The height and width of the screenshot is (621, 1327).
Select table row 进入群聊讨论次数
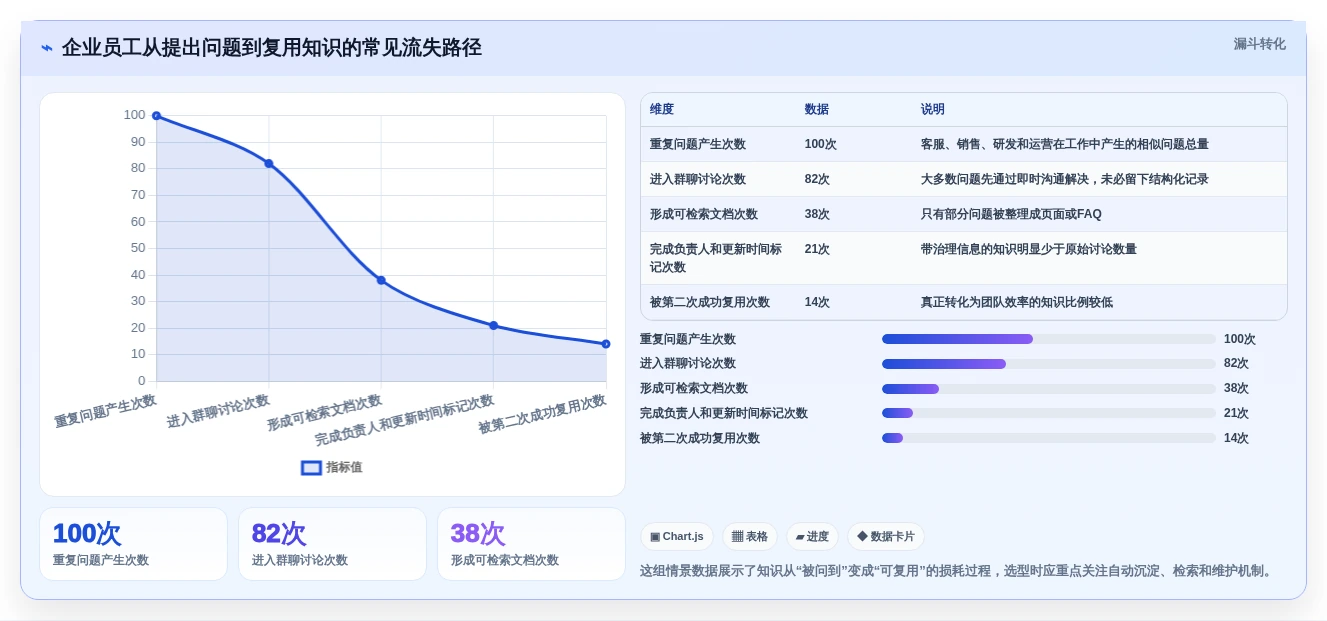[964, 179]
